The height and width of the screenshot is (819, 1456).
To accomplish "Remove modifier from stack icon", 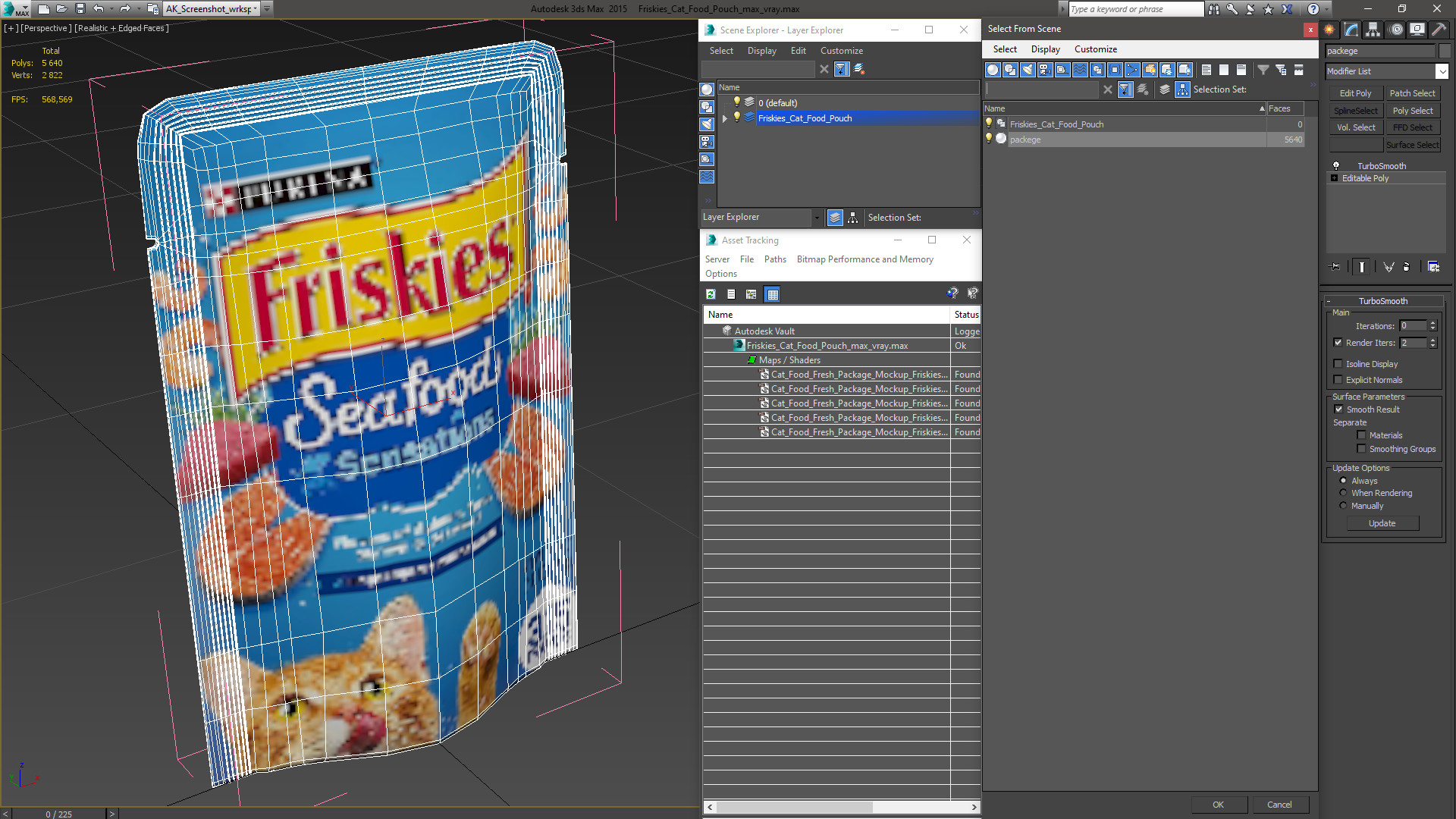I will [1407, 267].
